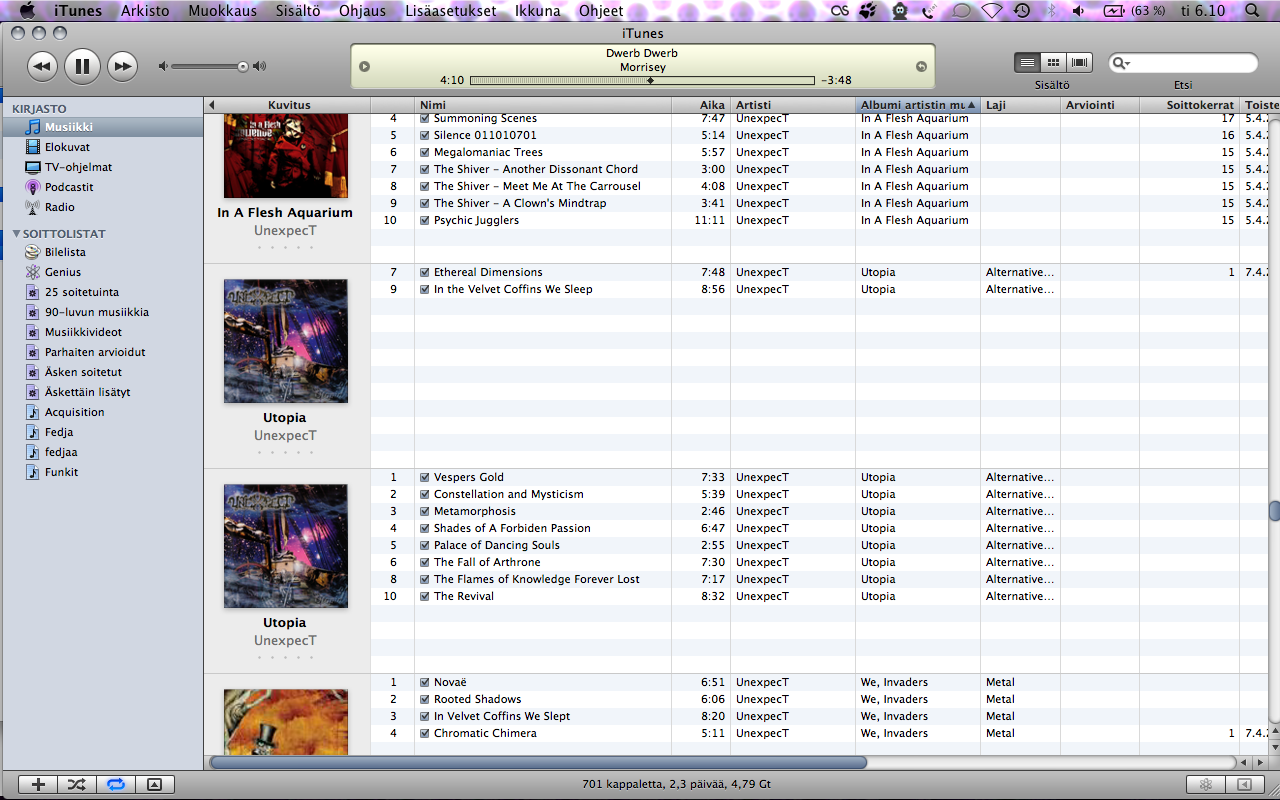The width and height of the screenshot is (1280, 800).
Task: Toggle the Genius sidebar button at bottom right
Action: (1244, 785)
